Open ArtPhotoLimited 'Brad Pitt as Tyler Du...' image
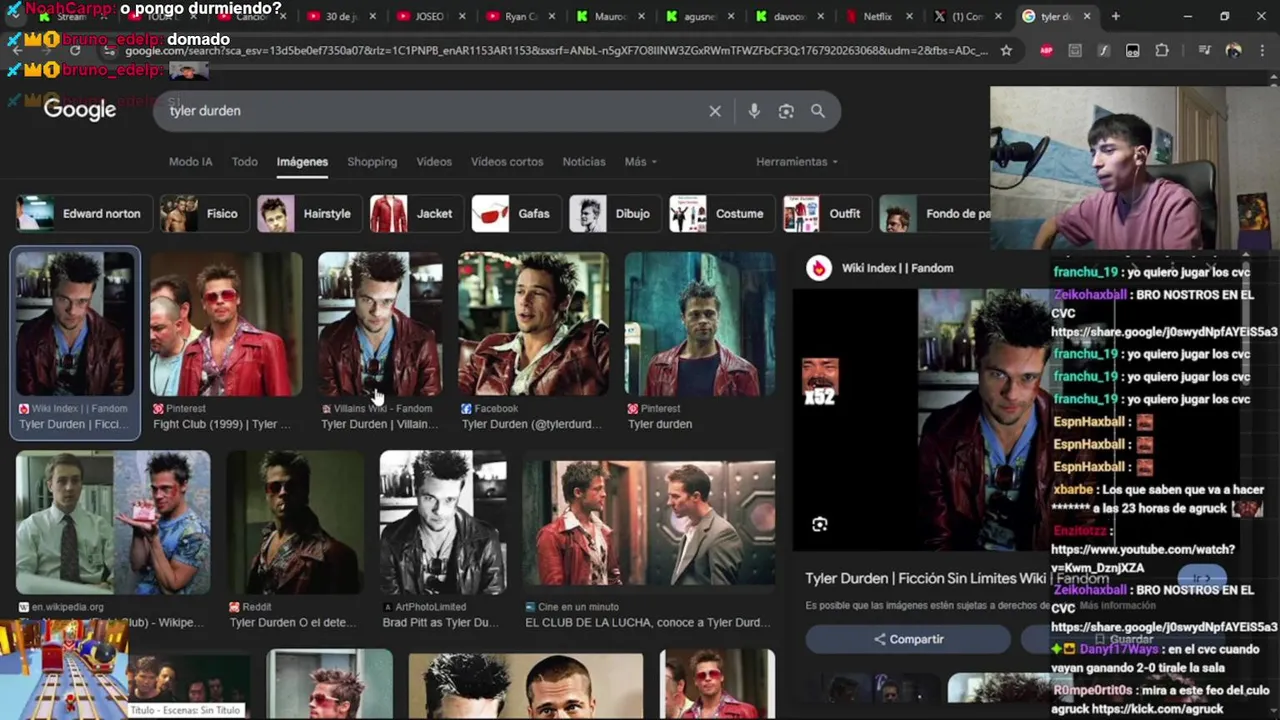Viewport: 1280px width, 720px height. (443, 522)
